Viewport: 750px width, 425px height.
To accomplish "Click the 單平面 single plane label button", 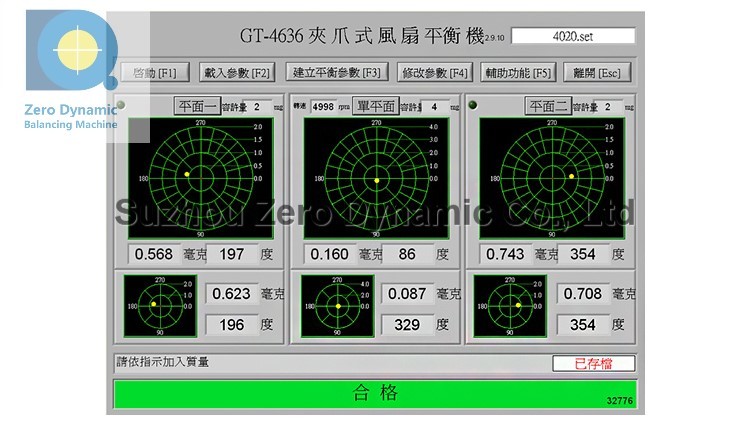I will coord(375,106).
